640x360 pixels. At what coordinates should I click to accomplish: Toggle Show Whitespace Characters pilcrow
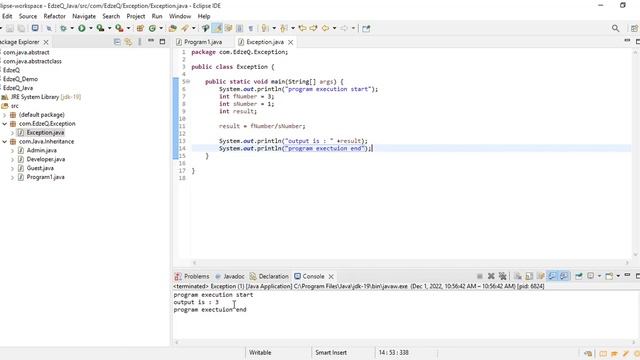point(251,28)
